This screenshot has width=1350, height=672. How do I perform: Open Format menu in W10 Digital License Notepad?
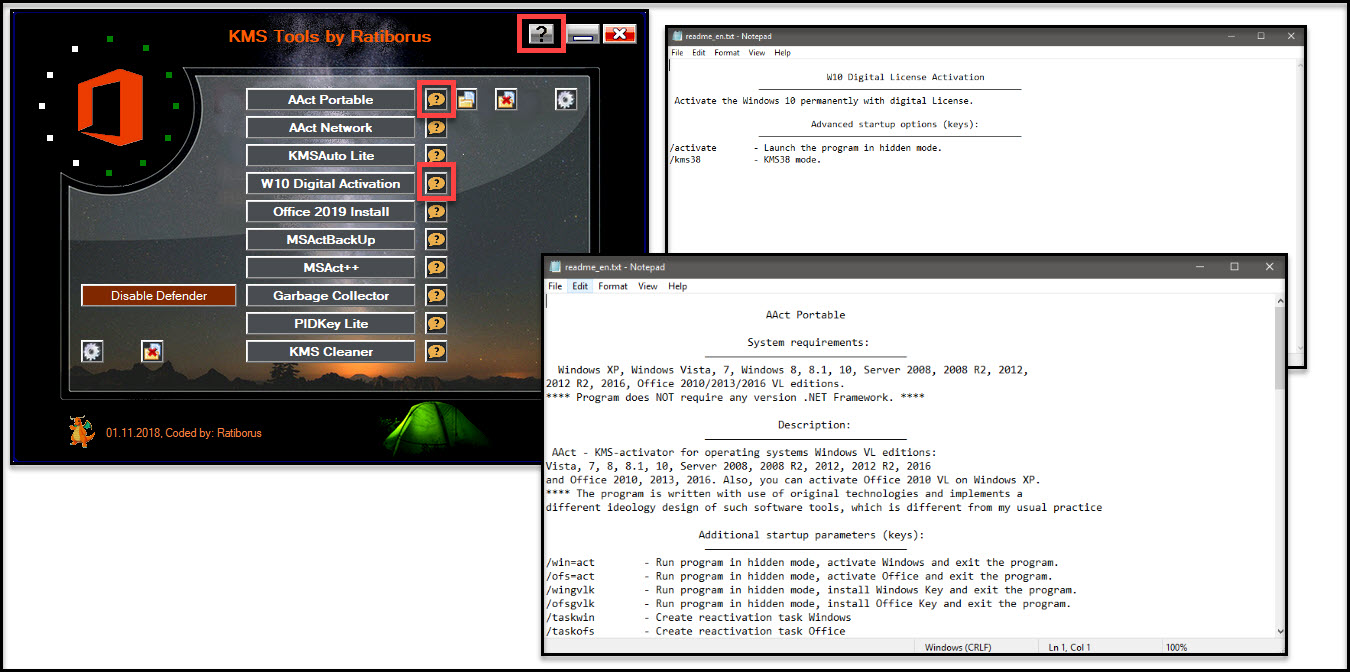(x=727, y=53)
